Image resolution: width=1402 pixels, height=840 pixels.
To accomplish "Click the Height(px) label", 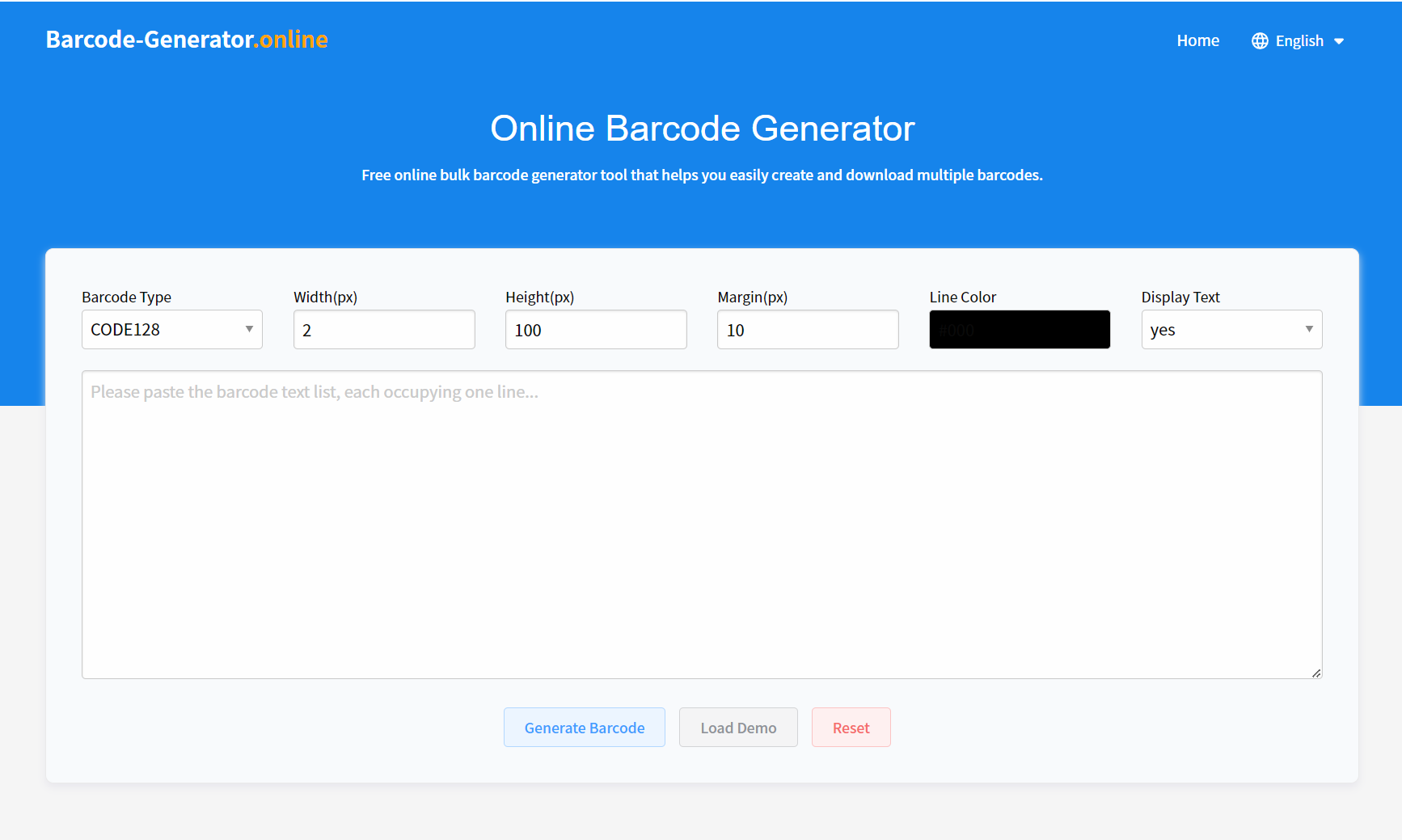I will click(x=539, y=298).
